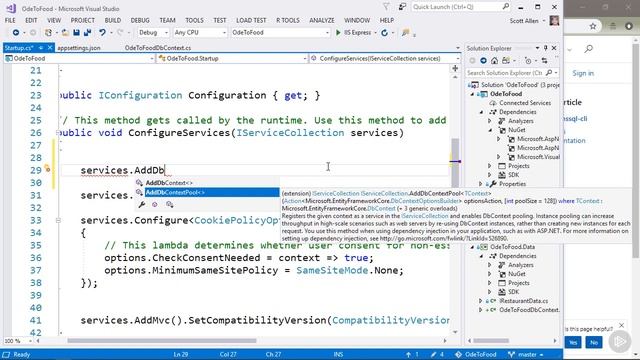Click the vertical editor scrollbar thumb
The width and height of the screenshot is (640, 360).
click(x=455, y=163)
